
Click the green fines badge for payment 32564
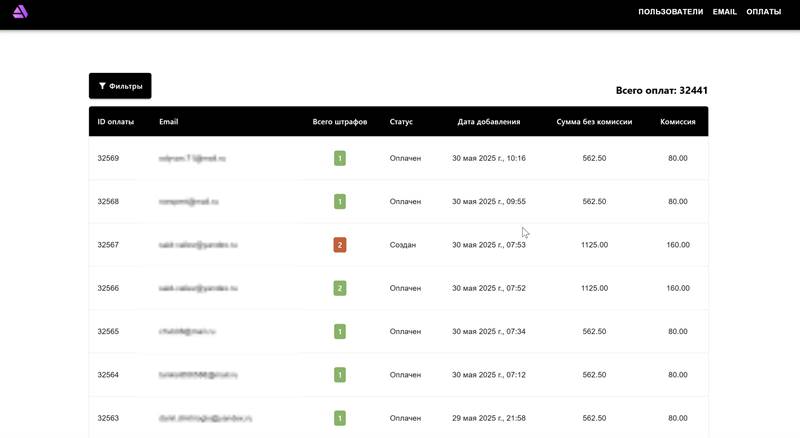pos(340,375)
